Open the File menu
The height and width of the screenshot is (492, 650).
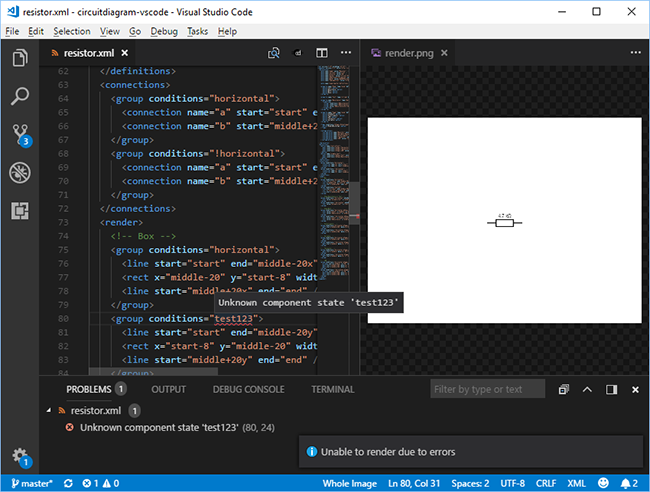point(12,31)
